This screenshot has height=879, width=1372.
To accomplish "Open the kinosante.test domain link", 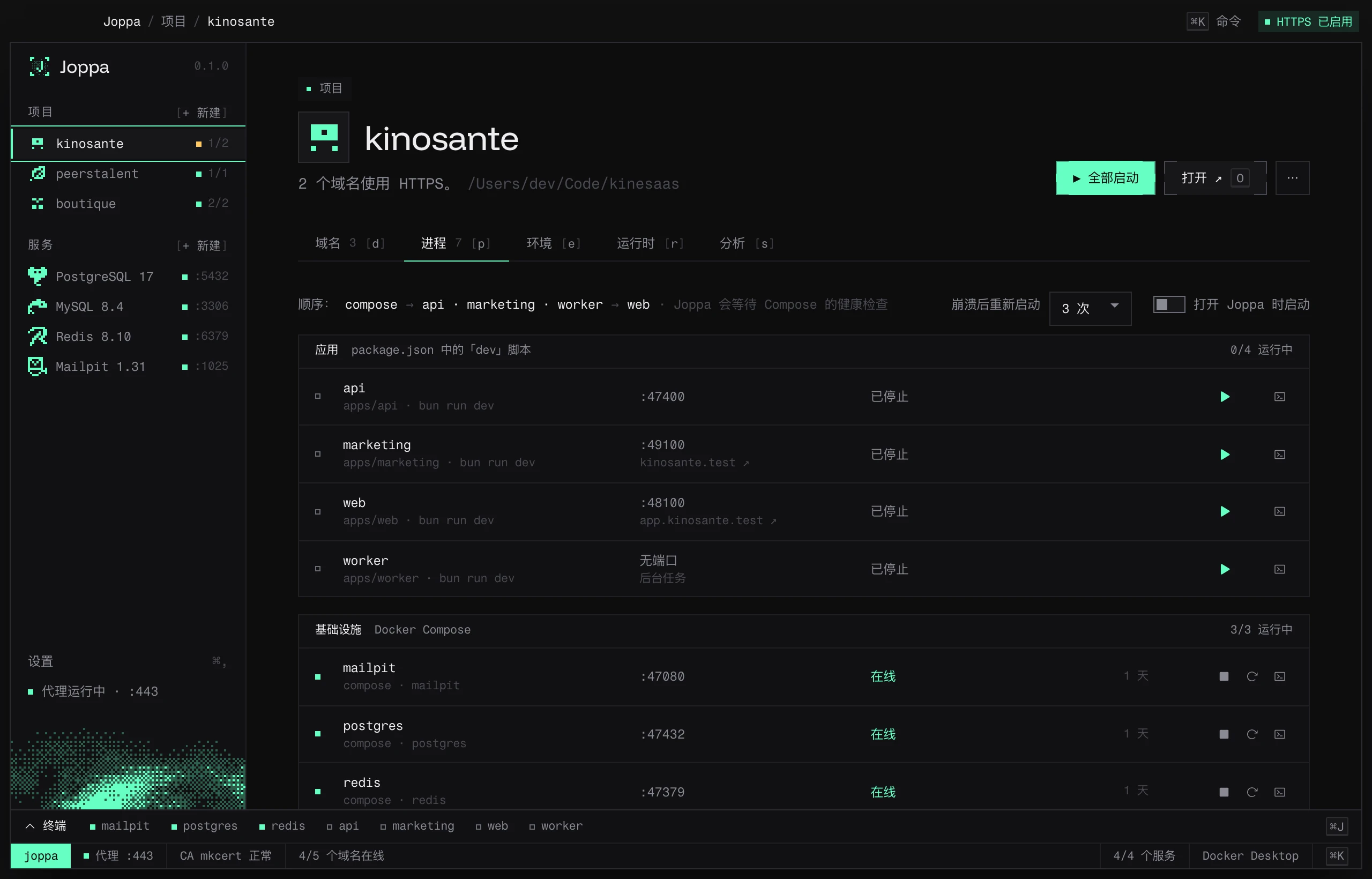I will tap(694, 463).
